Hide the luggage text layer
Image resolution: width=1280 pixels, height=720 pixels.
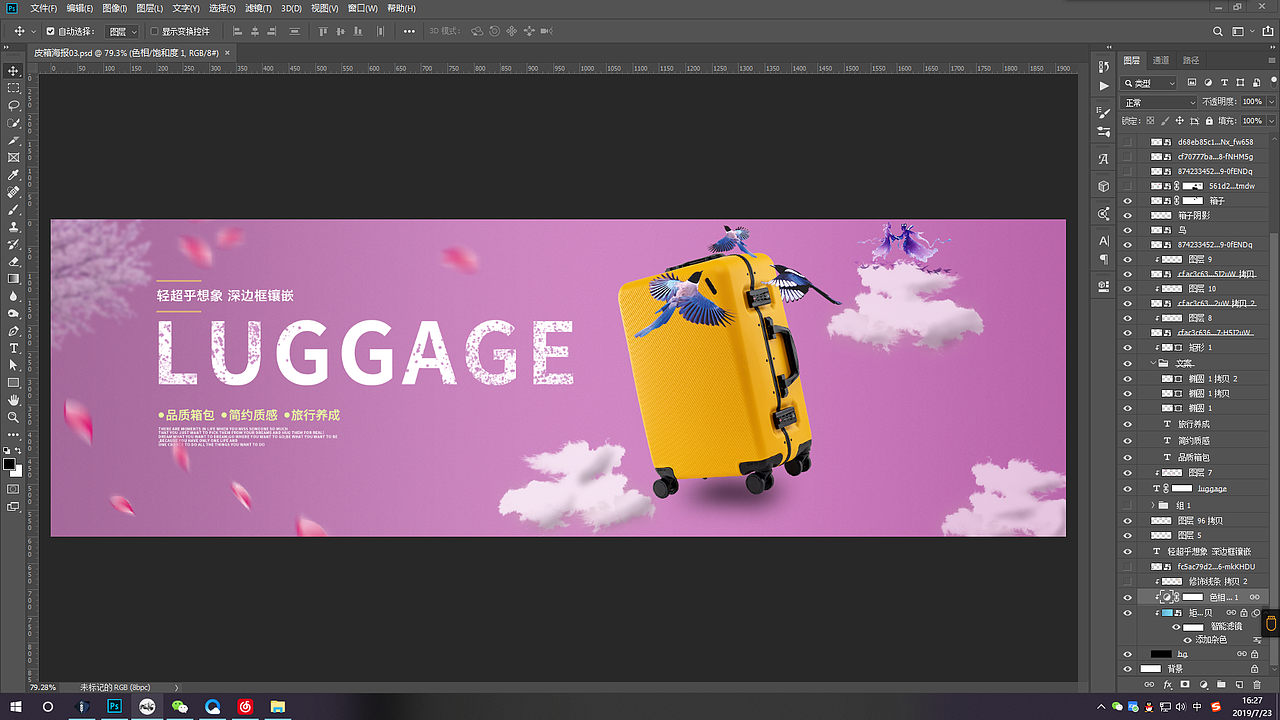(1128, 489)
